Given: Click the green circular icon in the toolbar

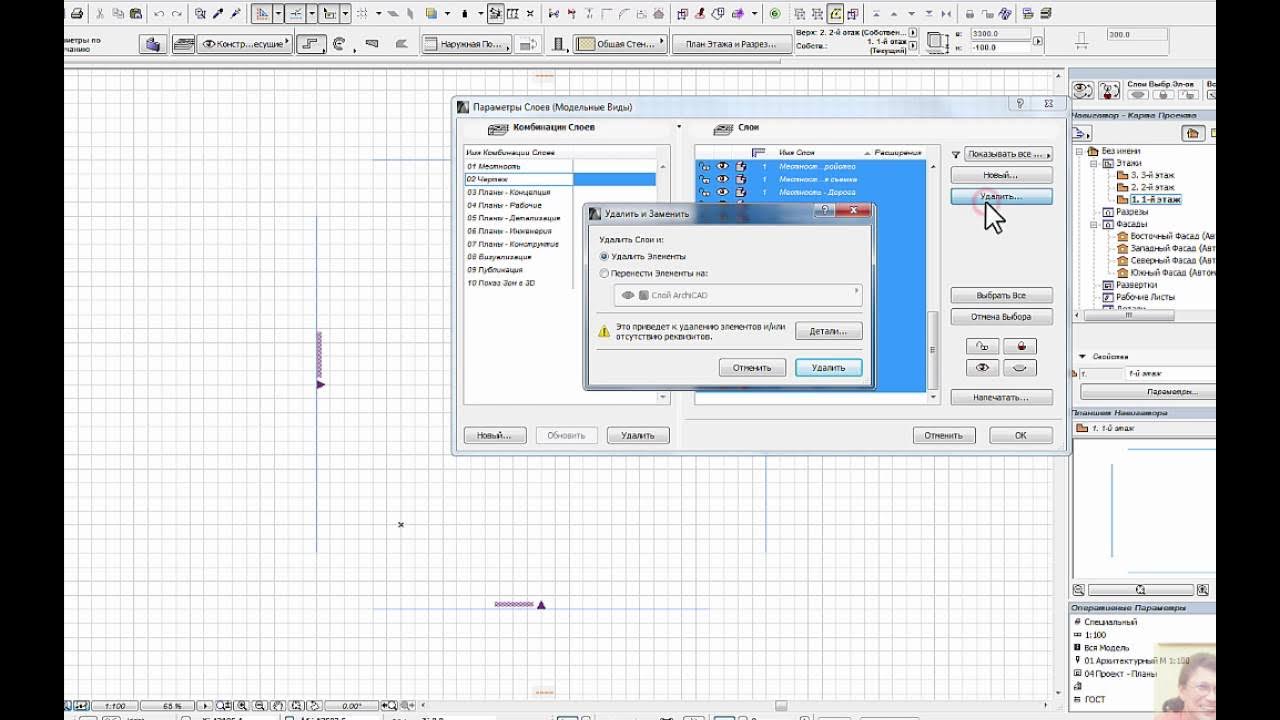Looking at the screenshot, I should pyautogui.click(x=775, y=14).
